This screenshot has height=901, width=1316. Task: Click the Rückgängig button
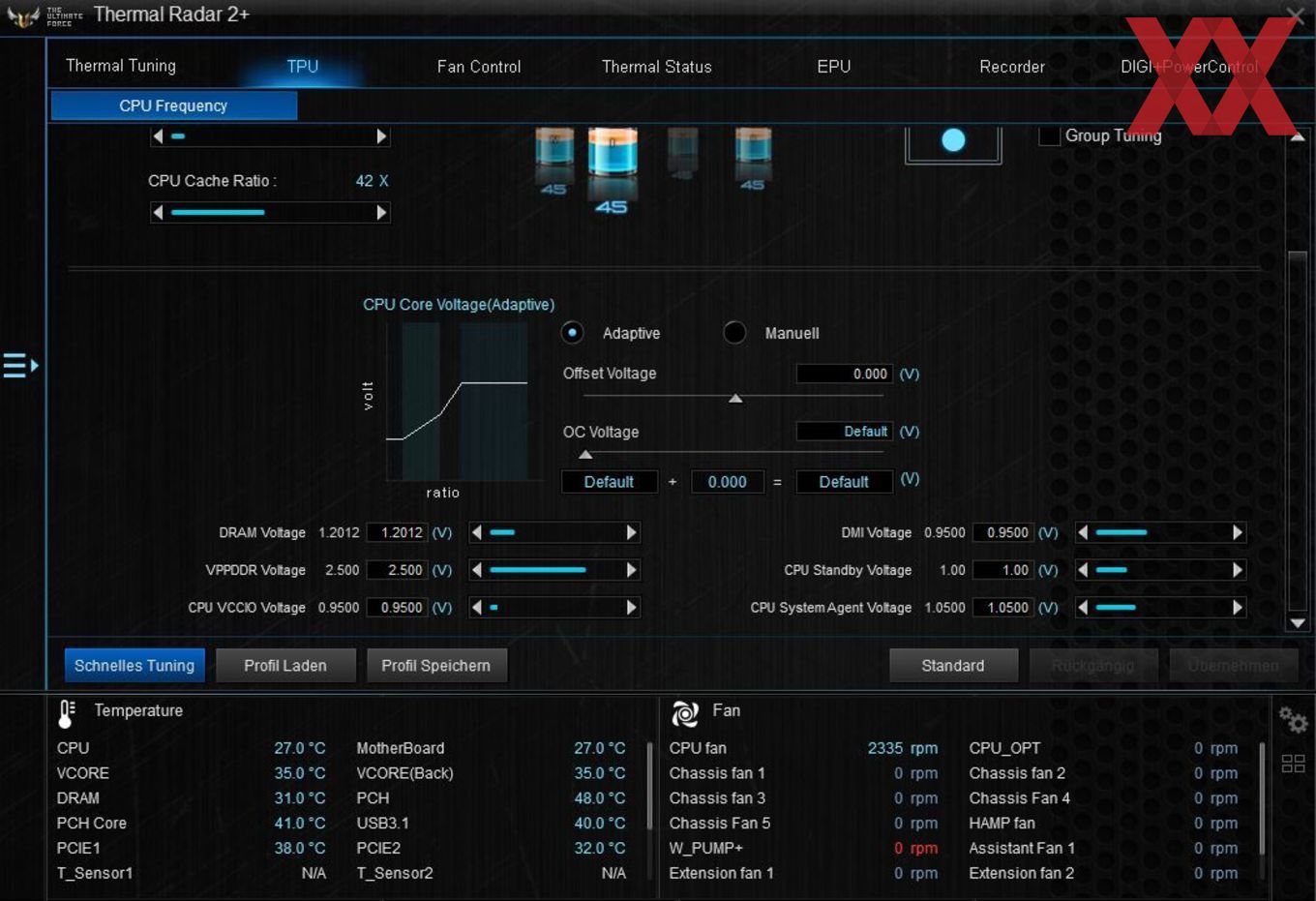[x=1092, y=666]
